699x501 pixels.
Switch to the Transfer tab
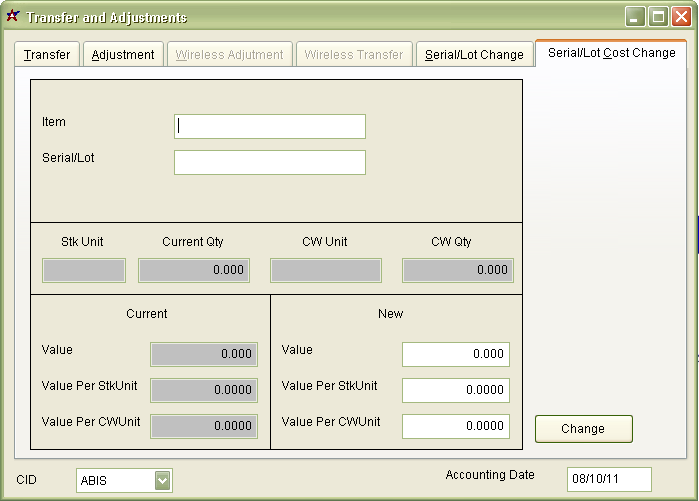47,55
